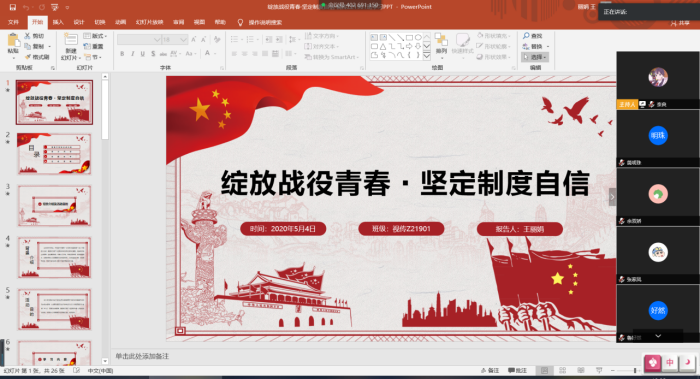Image resolution: width=700 pixels, height=379 pixels.
Task: Click the Notes button in status bar
Action: click(x=490, y=371)
